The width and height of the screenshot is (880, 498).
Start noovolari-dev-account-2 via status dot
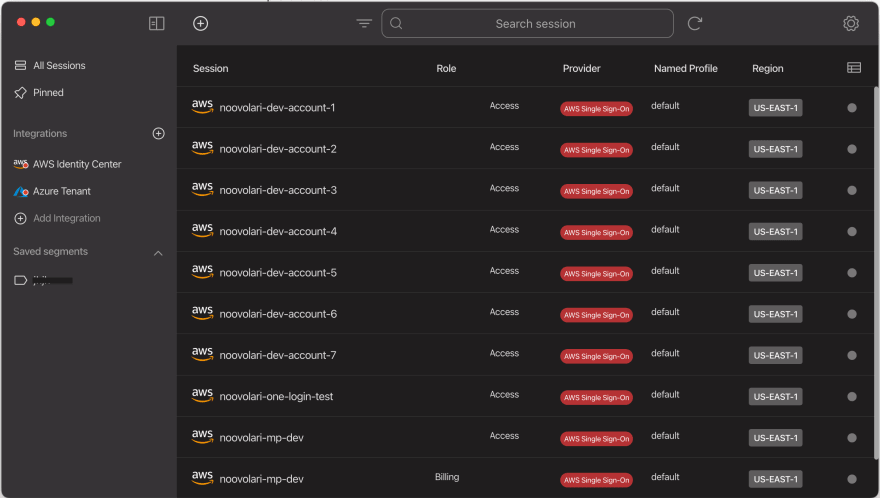tap(851, 149)
